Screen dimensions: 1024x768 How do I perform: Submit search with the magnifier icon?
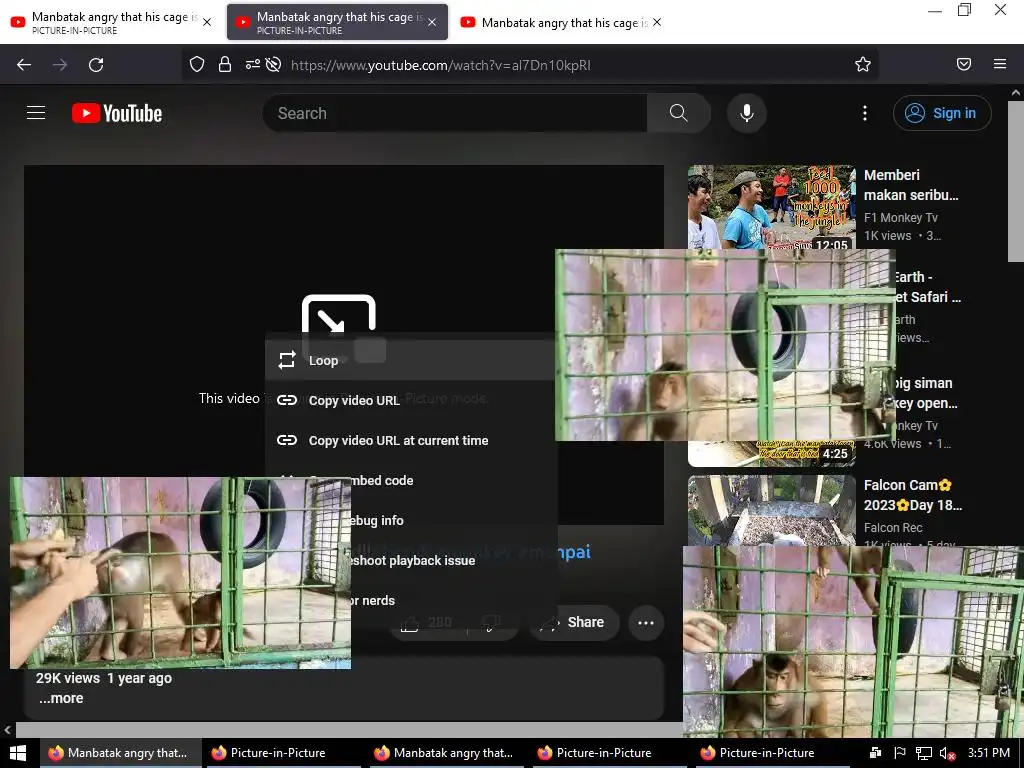click(679, 113)
